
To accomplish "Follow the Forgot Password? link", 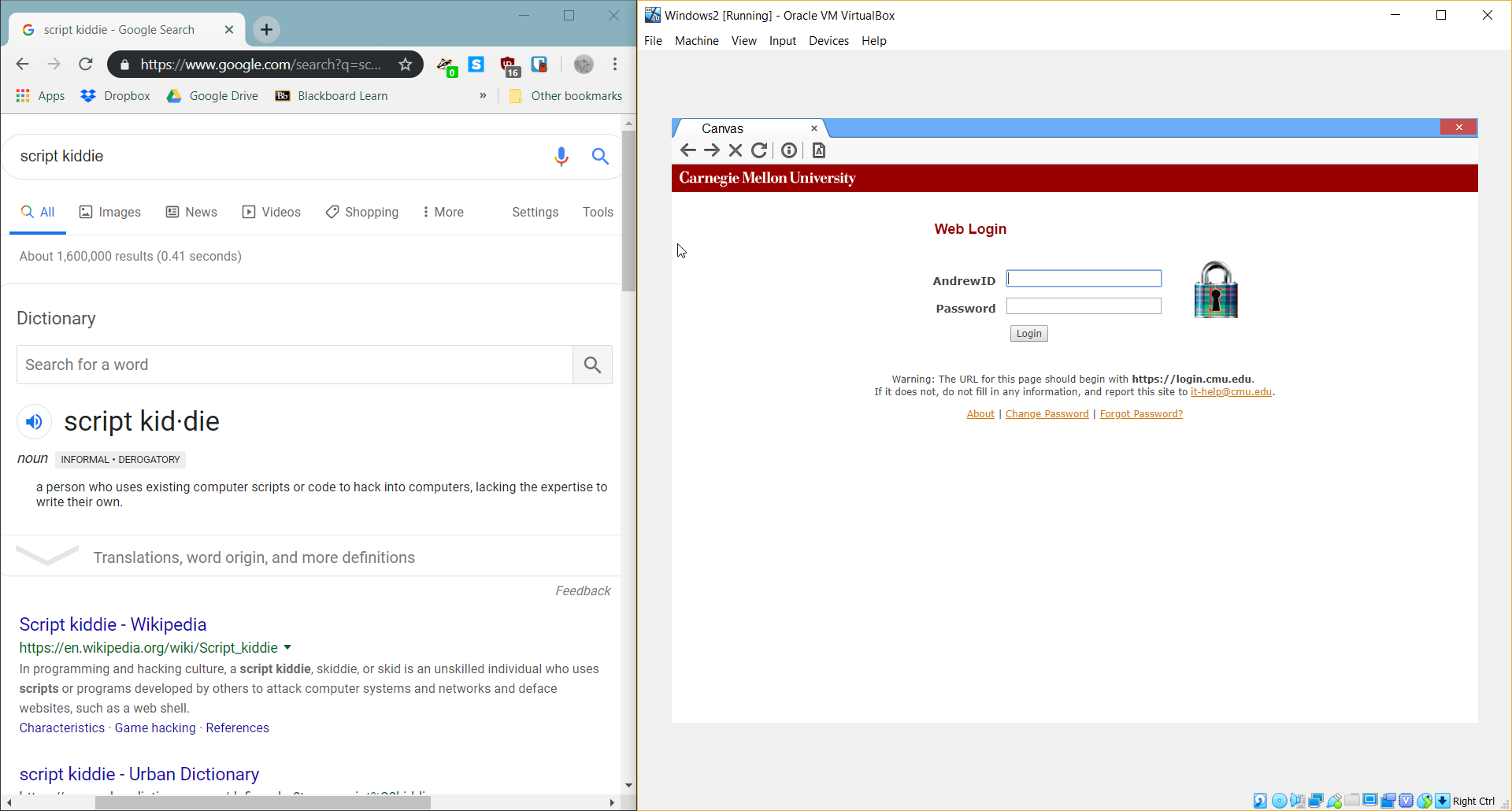I will tap(1141, 414).
